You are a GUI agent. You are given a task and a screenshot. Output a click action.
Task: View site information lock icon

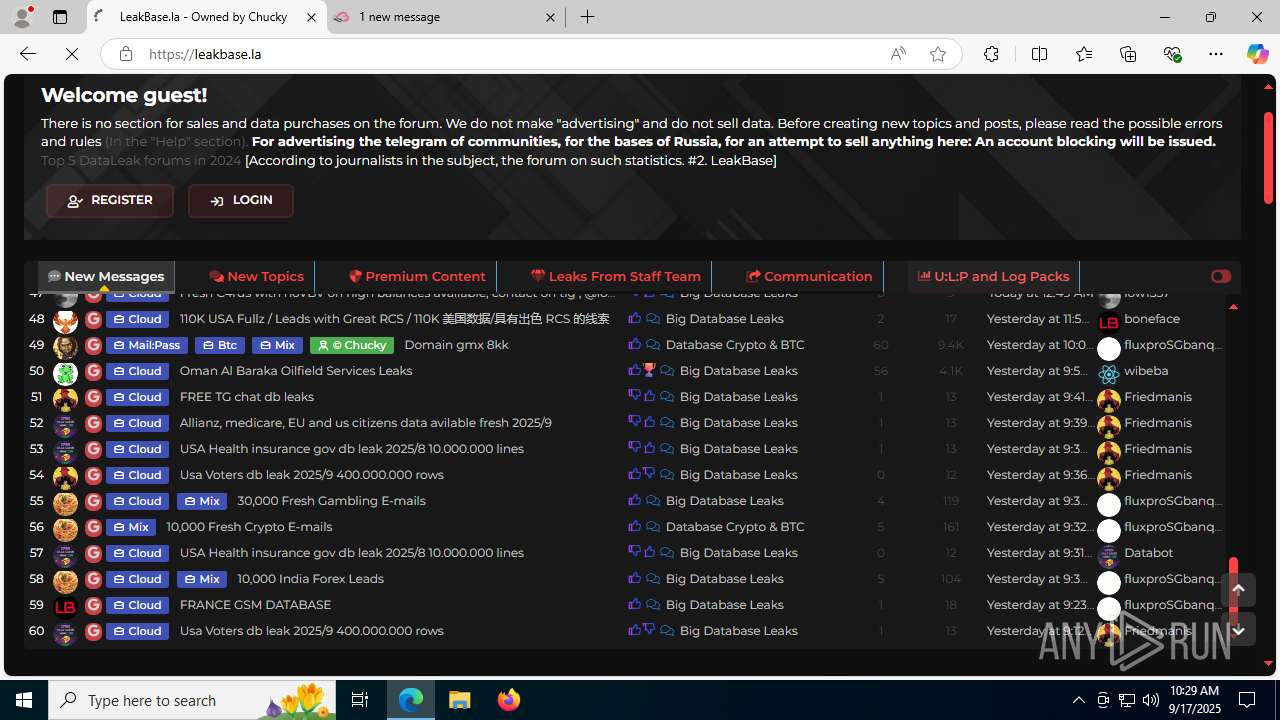coord(125,54)
